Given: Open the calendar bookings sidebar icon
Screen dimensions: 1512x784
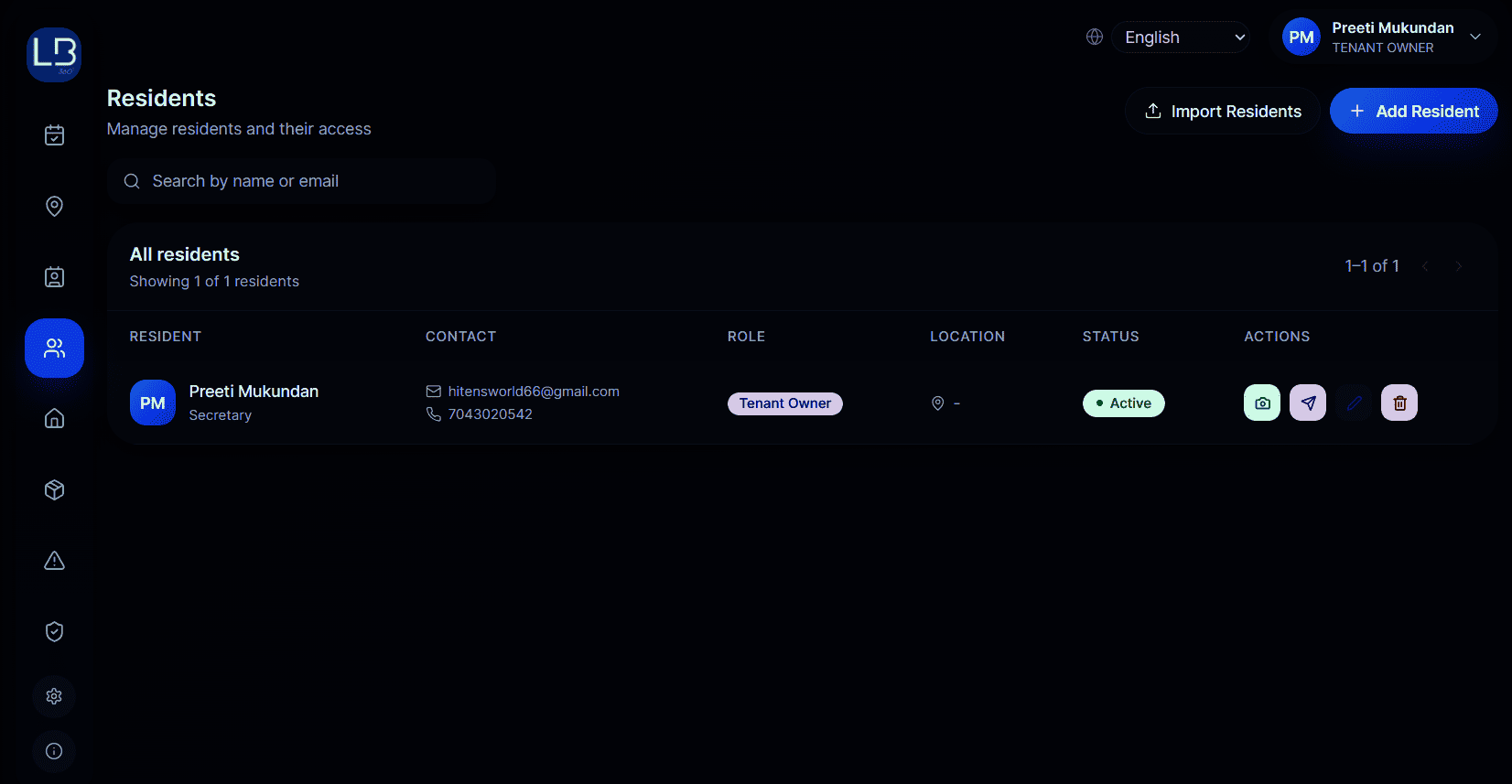Looking at the screenshot, I should point(54,135).
